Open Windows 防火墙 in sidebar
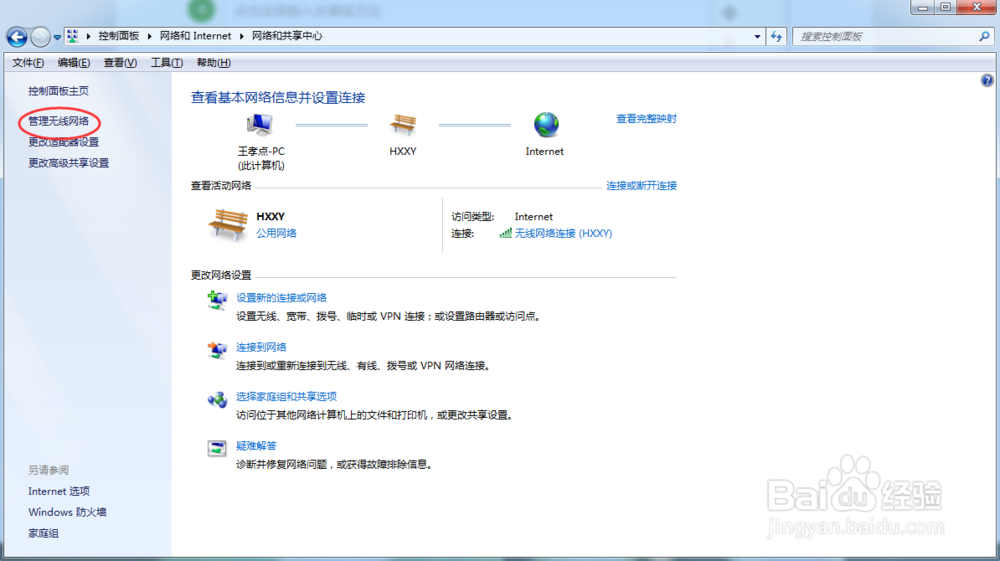1000x561 pixels. click(x=67, y=513)
